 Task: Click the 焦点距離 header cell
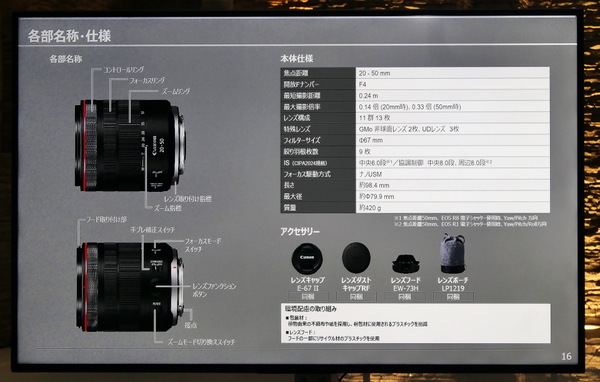(318, 73)
